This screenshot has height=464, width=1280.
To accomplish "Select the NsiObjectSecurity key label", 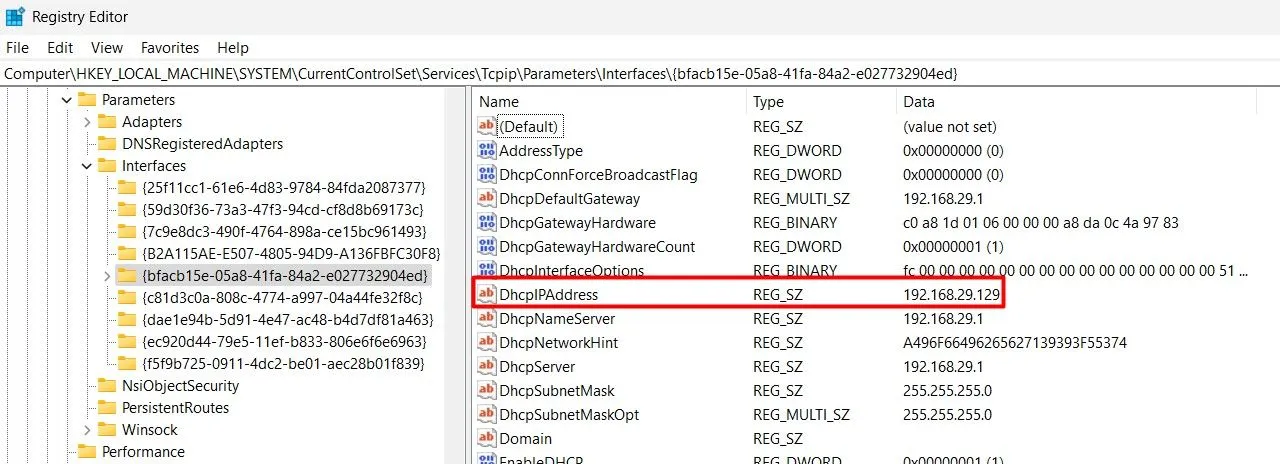I will pos(180,386).
